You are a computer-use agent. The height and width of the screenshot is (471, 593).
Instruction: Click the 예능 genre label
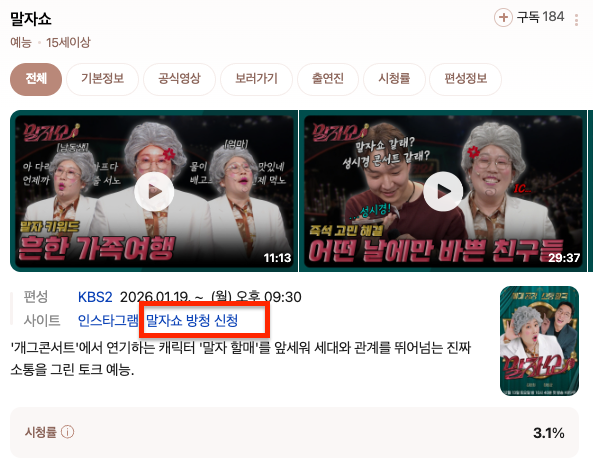pyautogui.click(x=21, y=42)
